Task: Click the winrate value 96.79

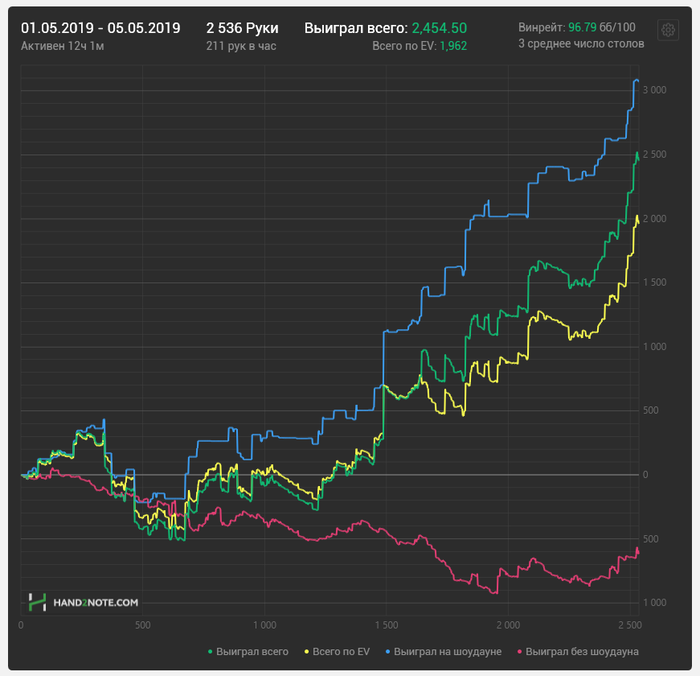Action: pyautogui.click(x=582, y=27)
